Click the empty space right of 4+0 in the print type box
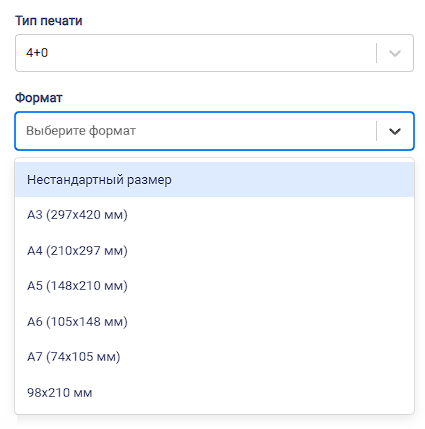 point(212,53)
